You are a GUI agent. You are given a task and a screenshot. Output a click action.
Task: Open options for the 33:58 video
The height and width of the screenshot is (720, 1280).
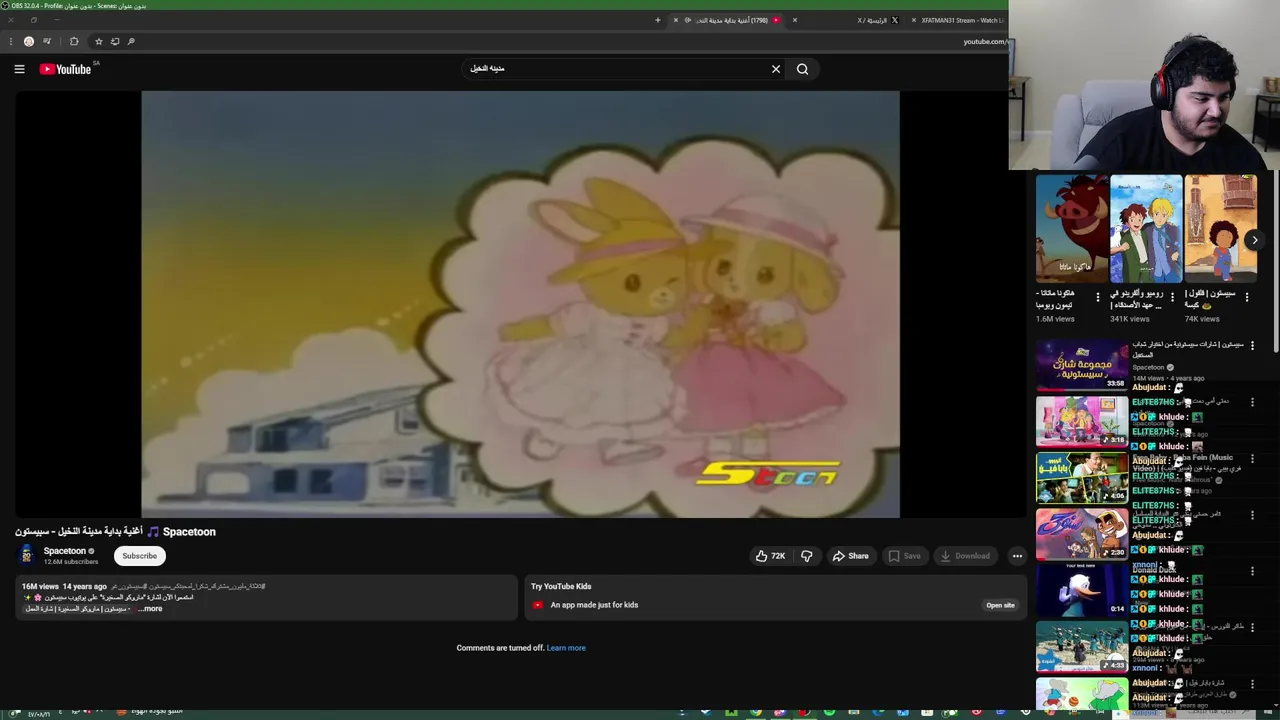pyautogui.click(x=1252, y=346)
